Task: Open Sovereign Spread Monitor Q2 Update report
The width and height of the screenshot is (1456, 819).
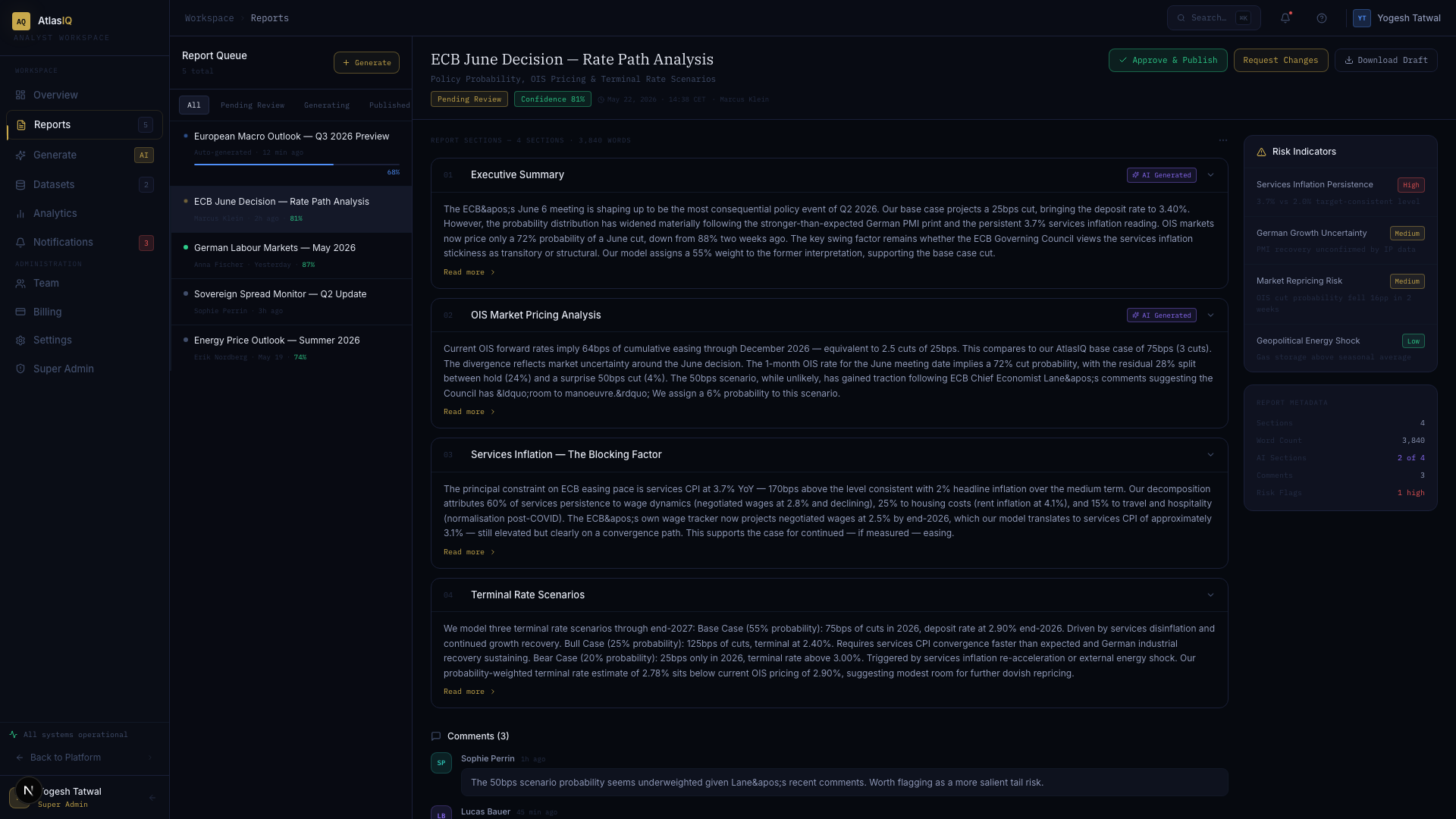Action: pyautogui.click(x=291, y=303)
